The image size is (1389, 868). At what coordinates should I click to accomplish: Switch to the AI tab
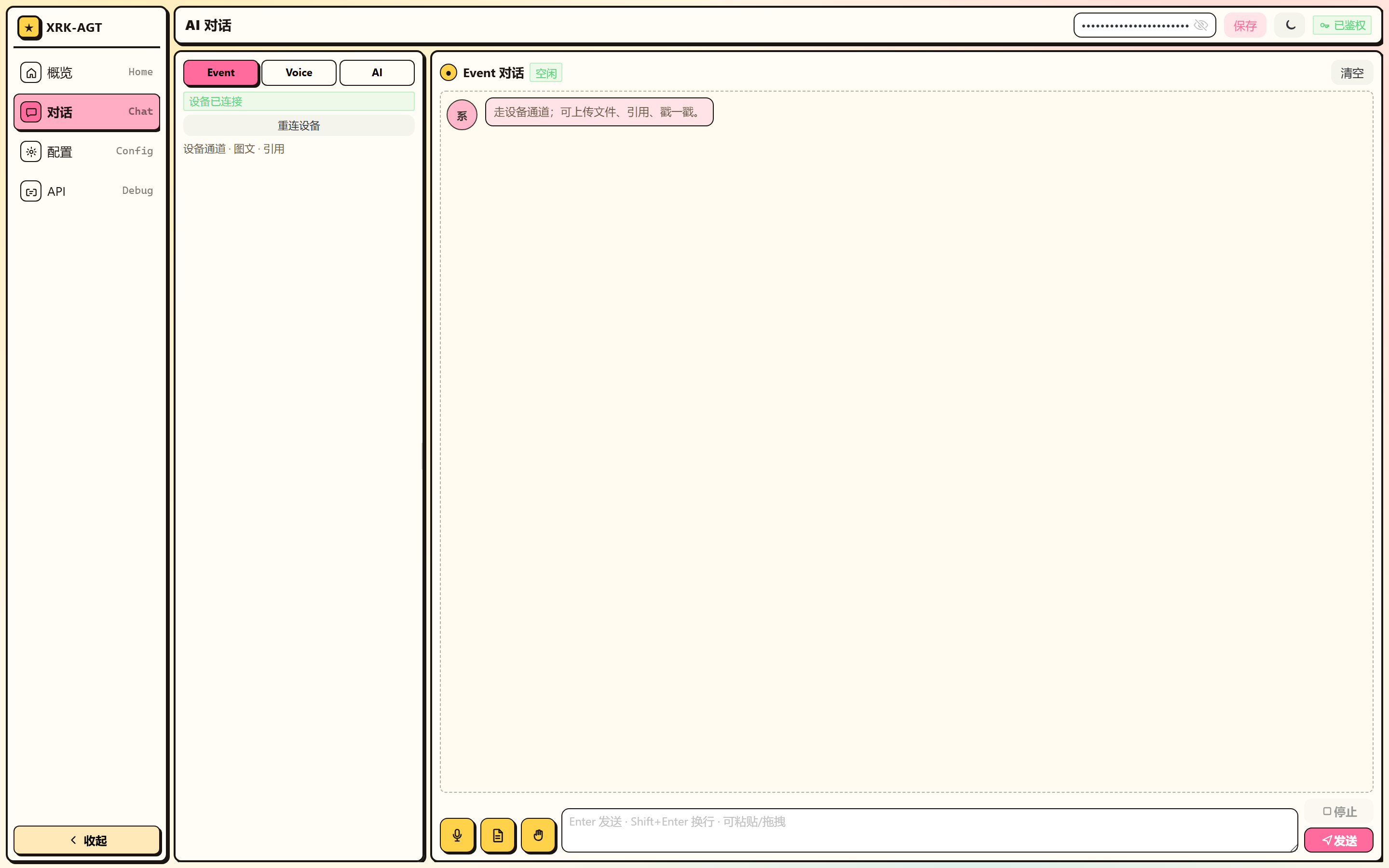click(377, 73)
